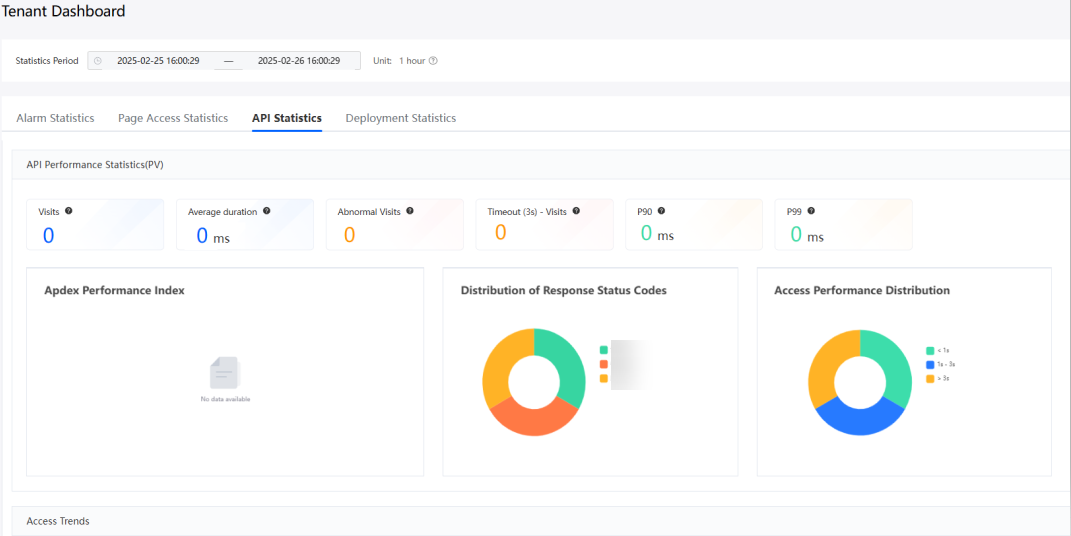Click the help icon next to Timeout (3s) - Visits

[x=576, y=211]
